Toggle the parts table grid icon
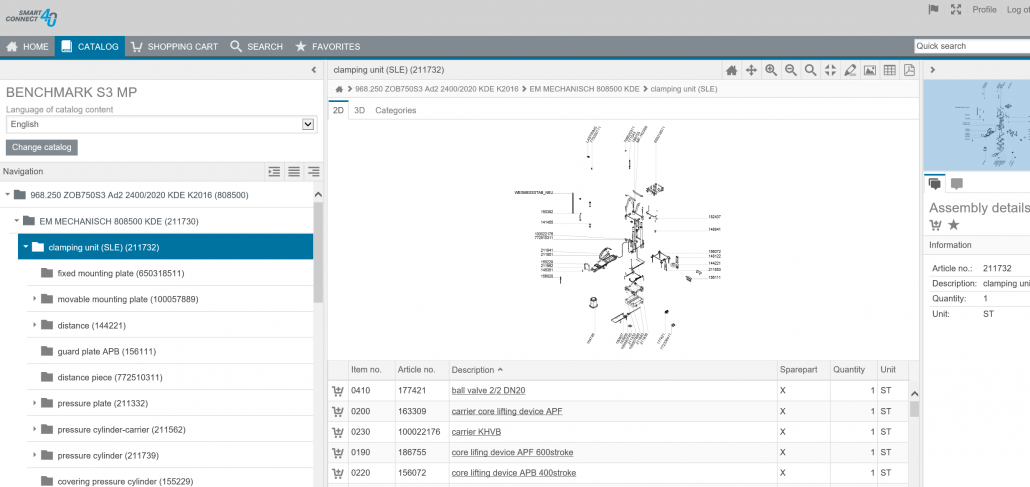1030x487 pixels. [889, 70]
